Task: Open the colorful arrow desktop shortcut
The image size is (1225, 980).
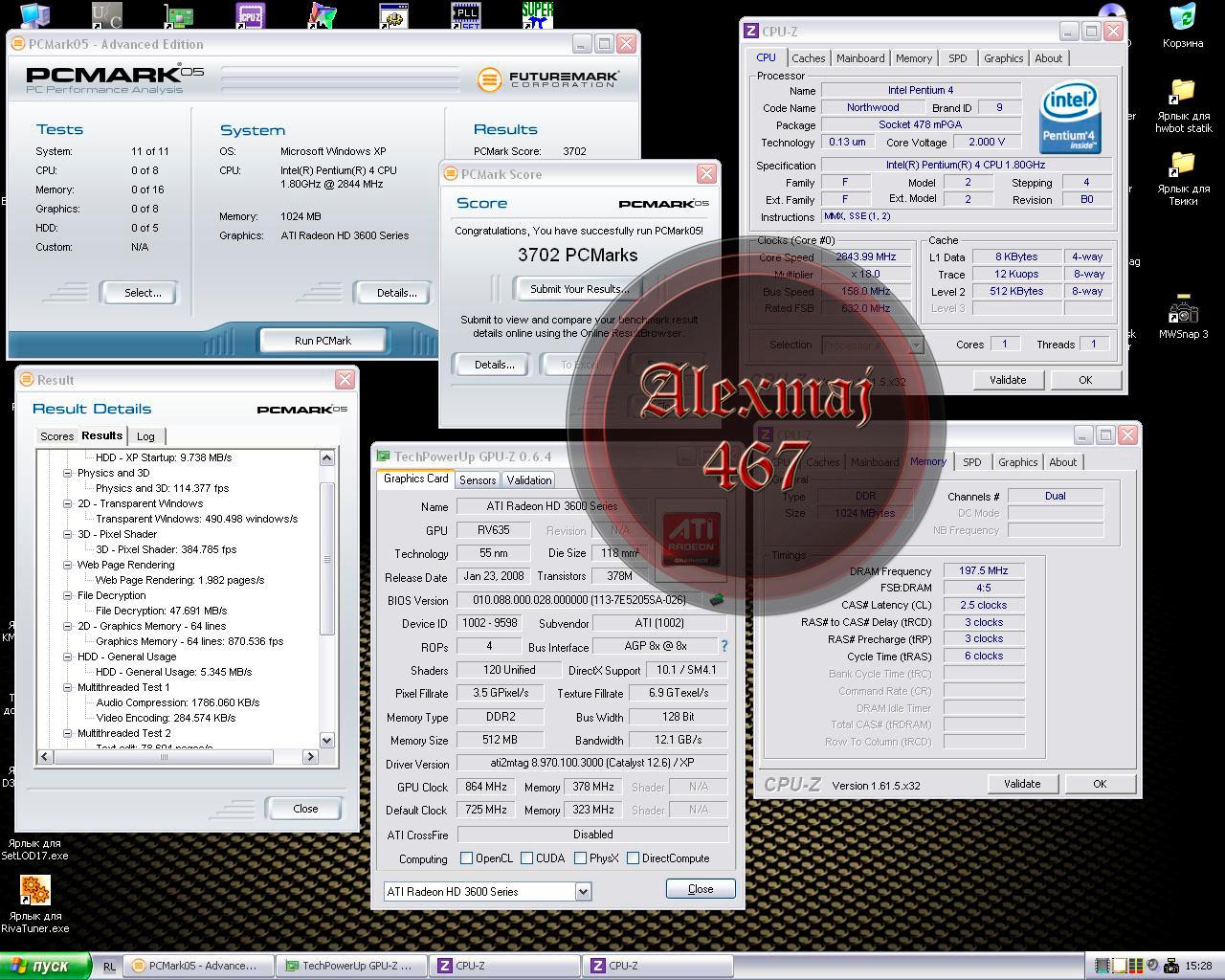Action: point(323,13)
